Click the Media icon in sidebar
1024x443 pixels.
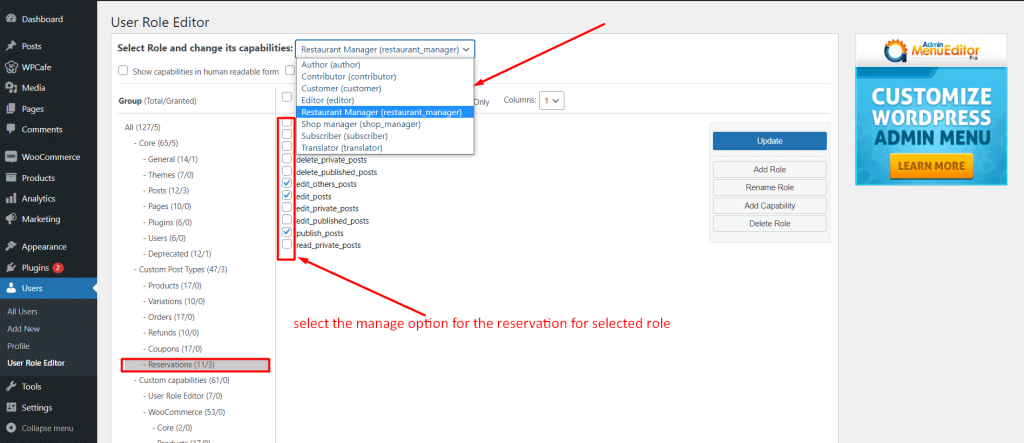point(10,88)
